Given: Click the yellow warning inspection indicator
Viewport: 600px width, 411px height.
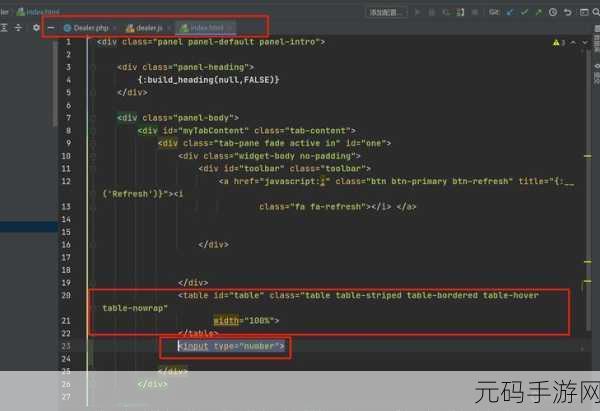Looking at the screenshot, I should (559, 43).
